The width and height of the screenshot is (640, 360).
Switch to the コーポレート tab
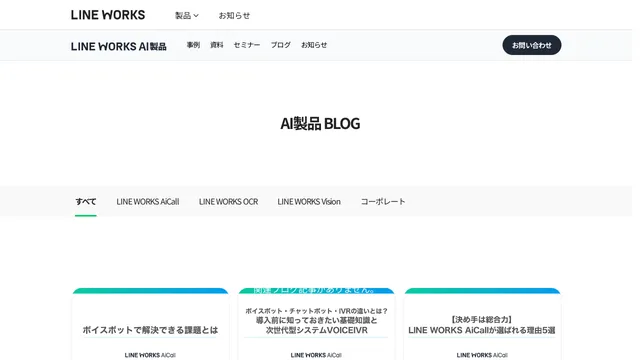(x=383, y=202)
